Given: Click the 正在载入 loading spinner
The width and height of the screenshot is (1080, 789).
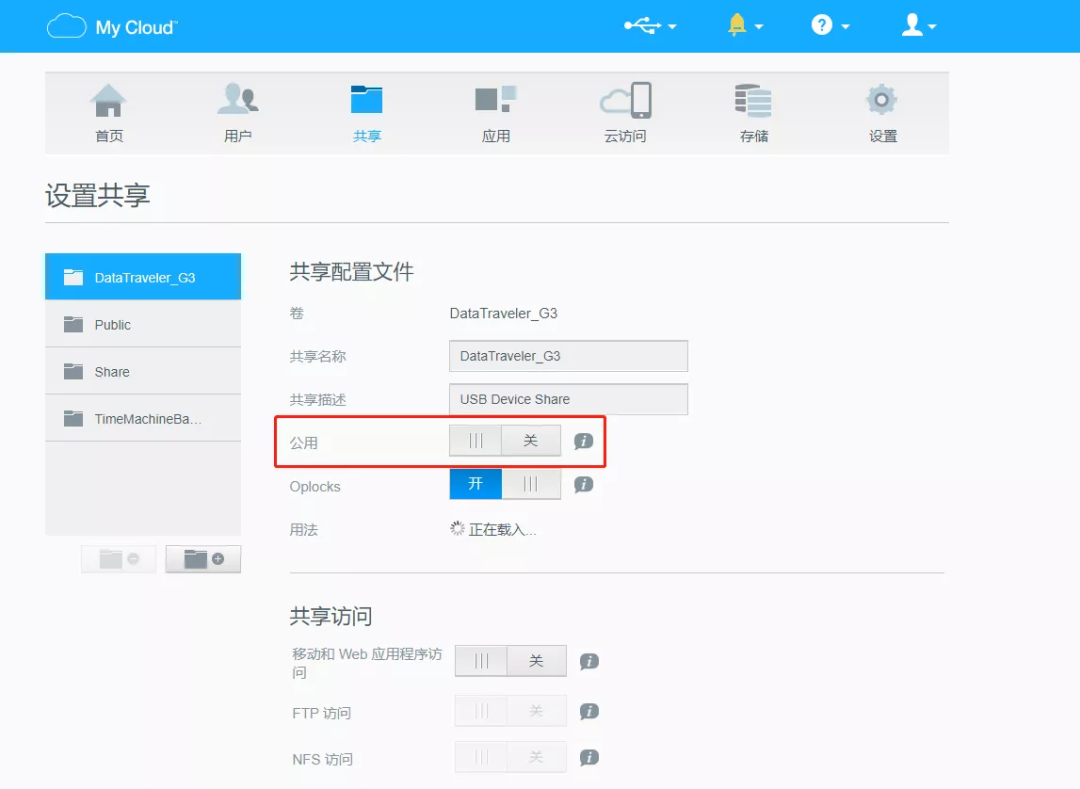Looking at the screenshot, I should coord(457,528).
